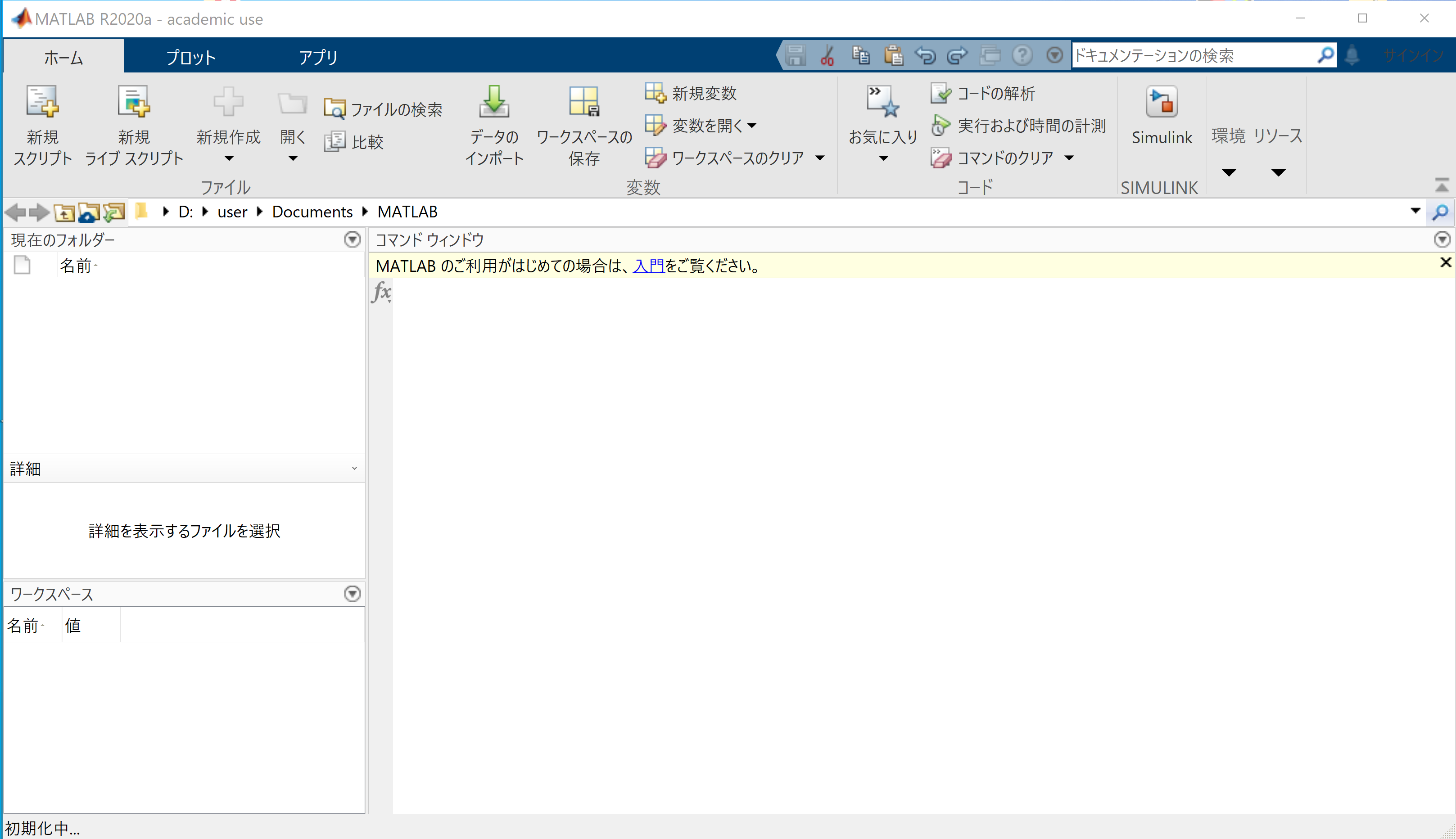Open the 入門 getting started link
The width and height of the screenshot is (1456, 839).
click(x=648, y=266)
